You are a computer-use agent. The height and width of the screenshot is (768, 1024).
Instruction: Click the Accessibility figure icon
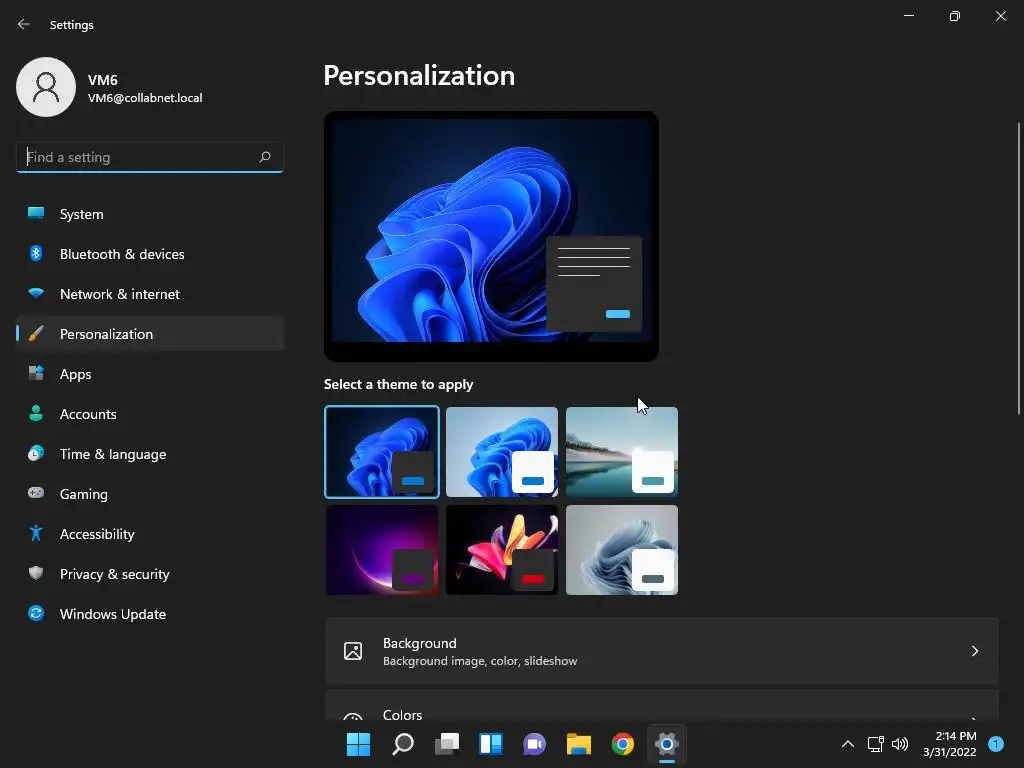(36, 534)
